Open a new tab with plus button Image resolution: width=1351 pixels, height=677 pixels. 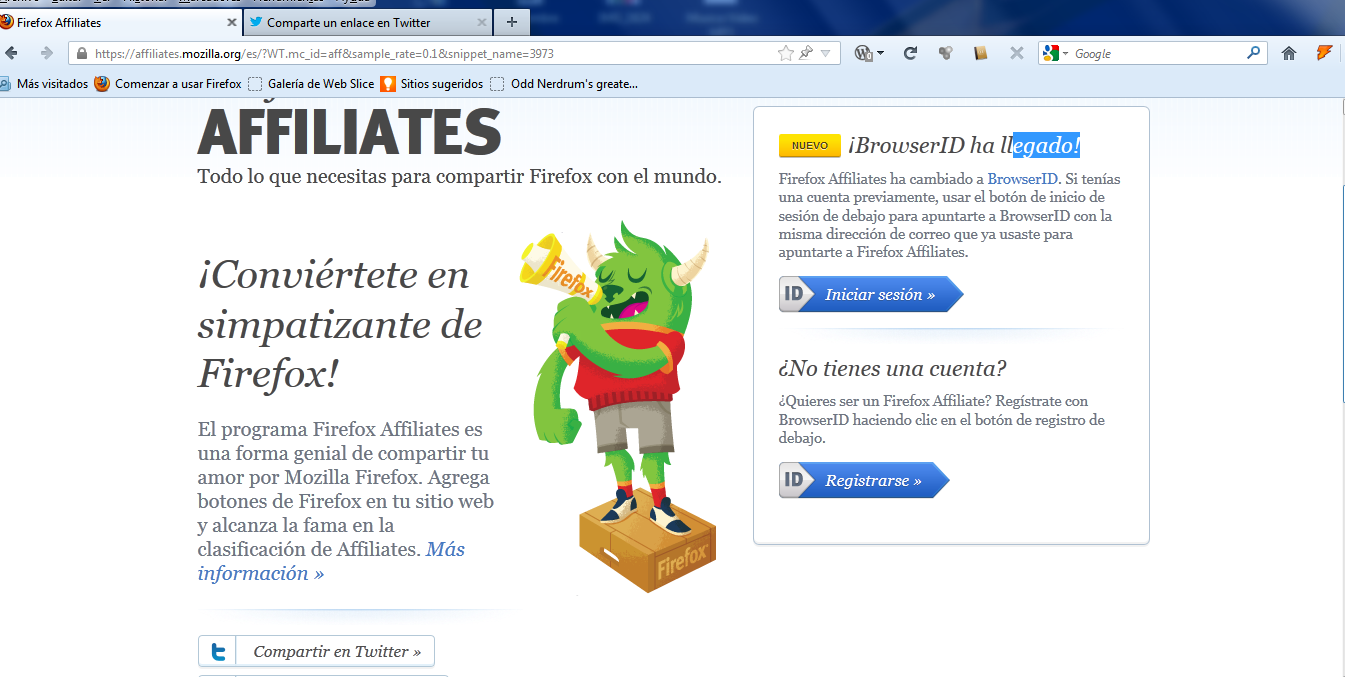click(512, 22)
